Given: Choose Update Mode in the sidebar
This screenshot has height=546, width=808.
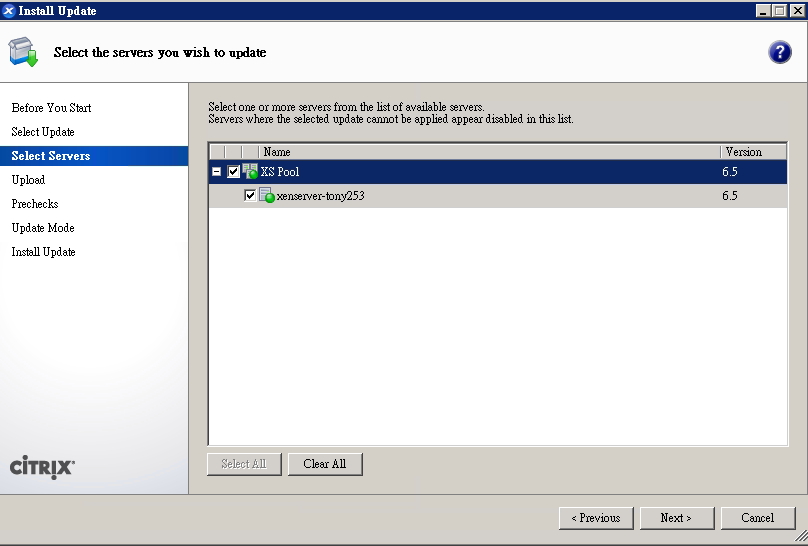Looking at the screenshot, I should point(43,228).
